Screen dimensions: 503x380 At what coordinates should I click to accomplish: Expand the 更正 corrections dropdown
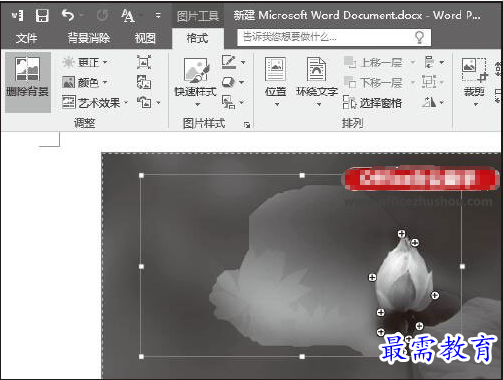coord(105,62)
